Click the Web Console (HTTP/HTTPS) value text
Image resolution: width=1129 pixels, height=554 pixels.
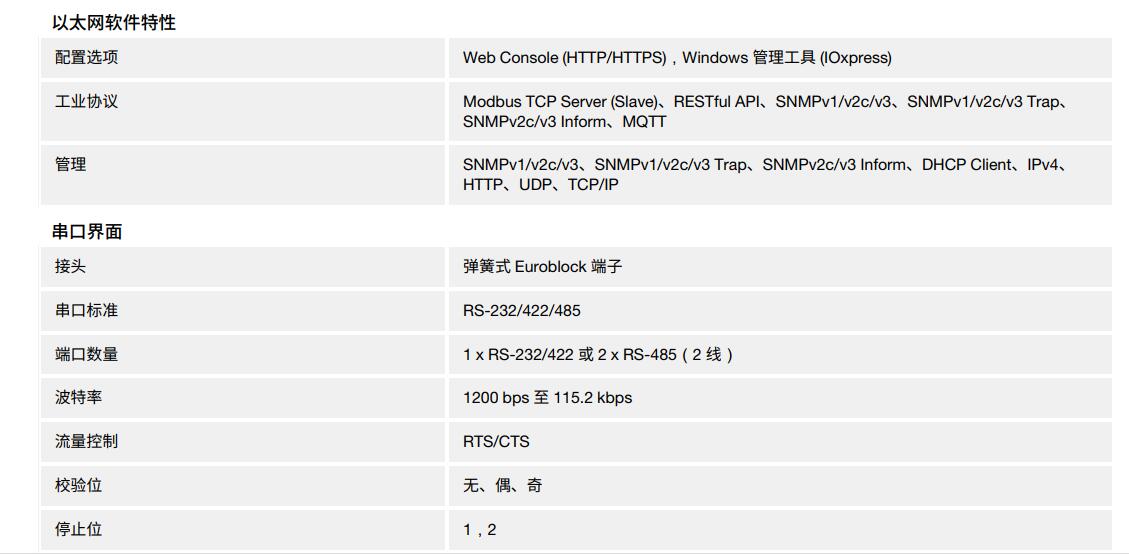pos(564,58)
